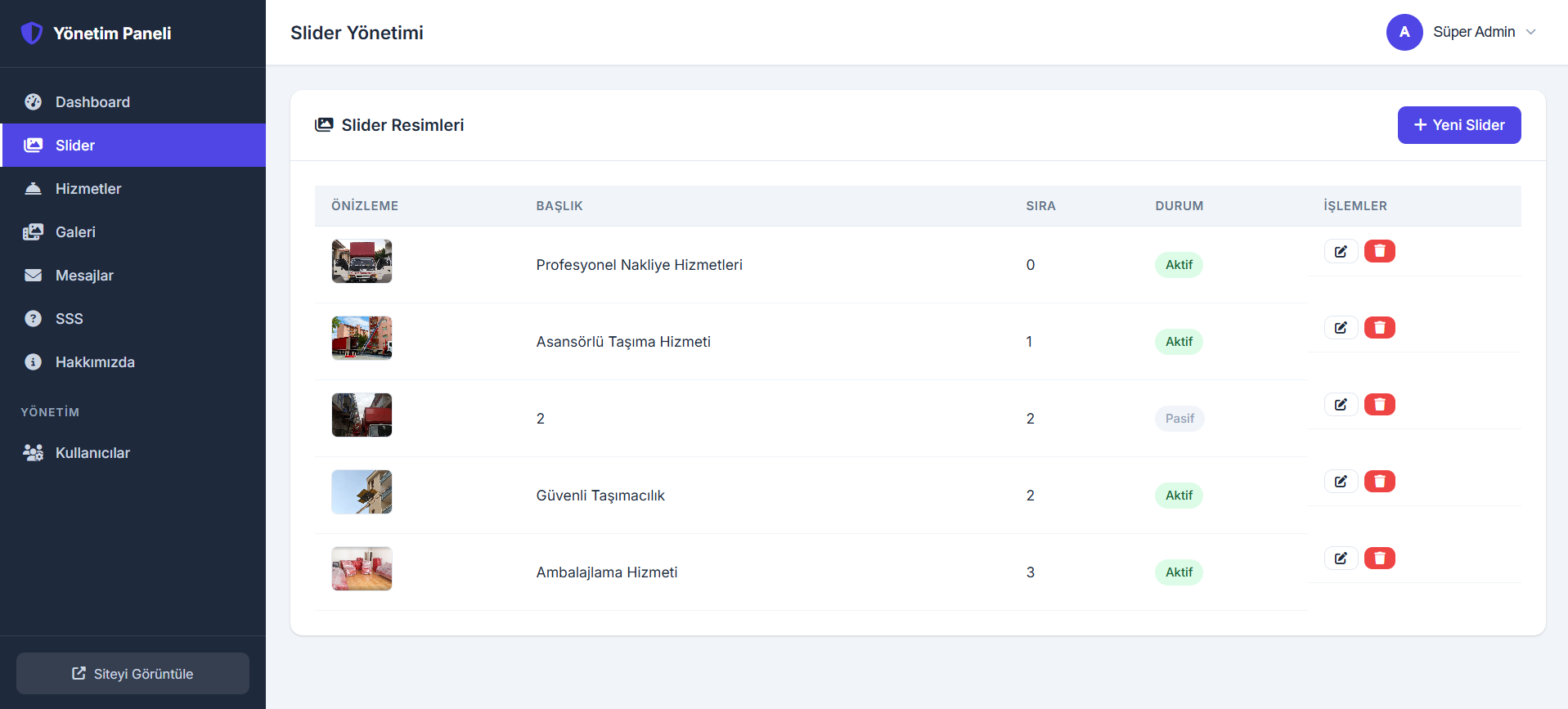Open the Galeri section
The image size is (1568, 709).
coord(133,232)
